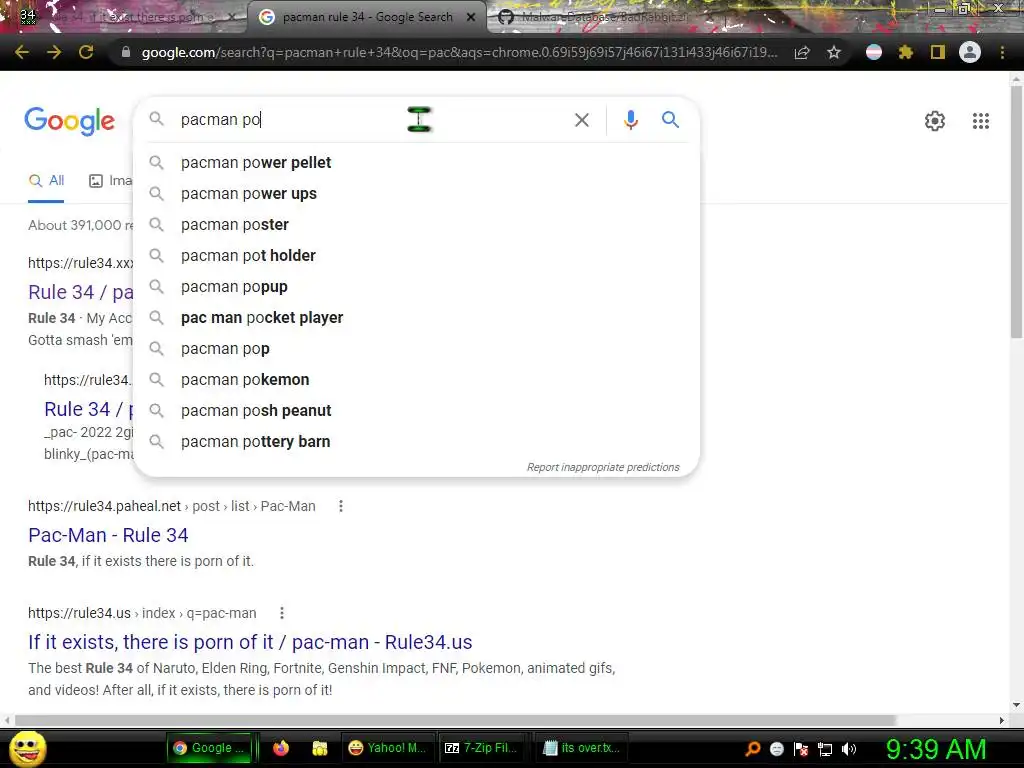Click the flag notification tray icon
The image size is (1024, 768).
(801, 749)
